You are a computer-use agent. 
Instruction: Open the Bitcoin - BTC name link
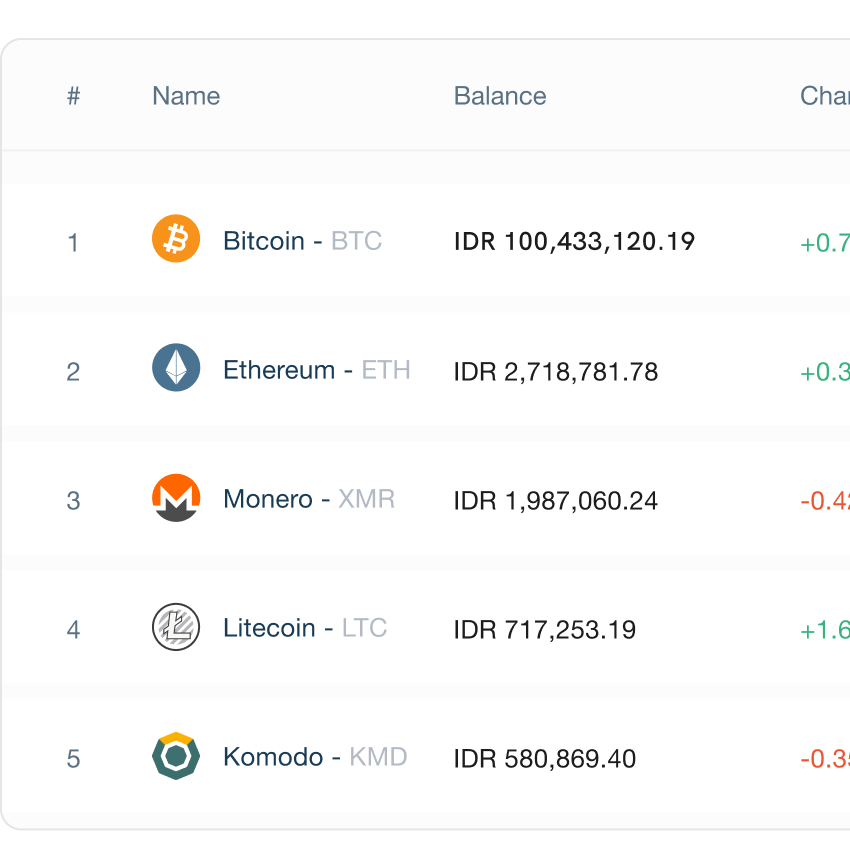pos(302,241)
